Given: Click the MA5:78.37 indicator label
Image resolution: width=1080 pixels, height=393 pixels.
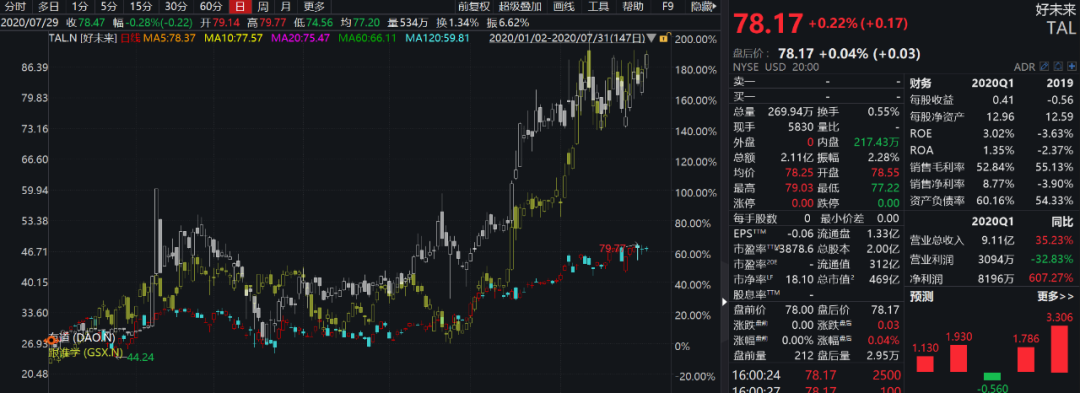Looking at the screenshot, I should click(x=168, y=38).
